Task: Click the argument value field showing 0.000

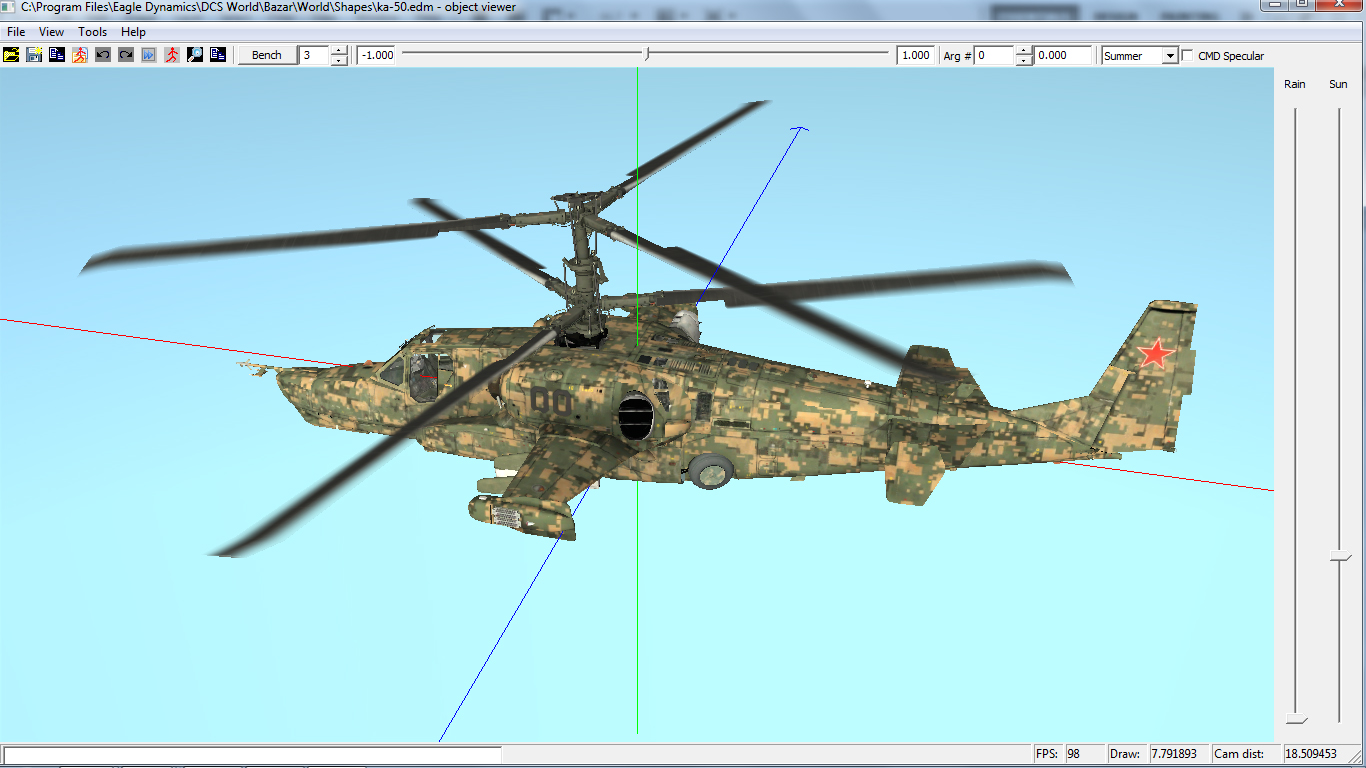Action: (1063, 56)
